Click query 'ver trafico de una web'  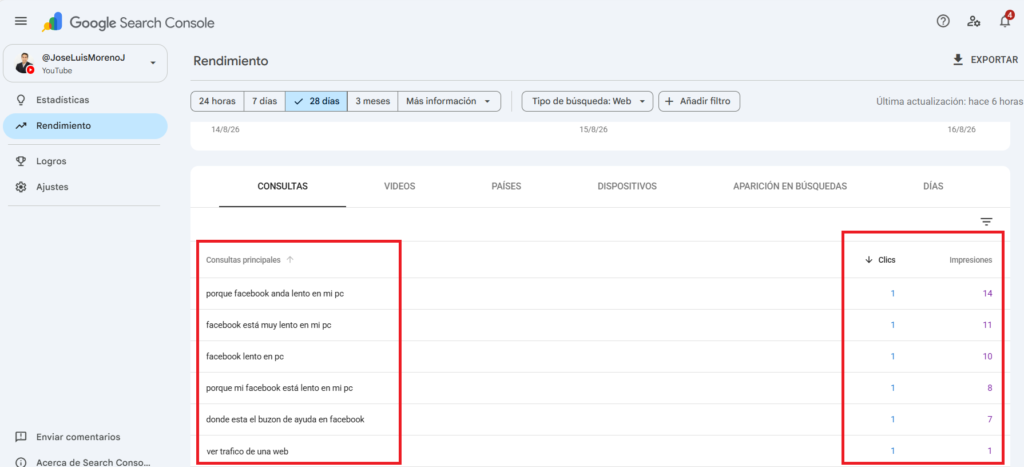coord(247,451)
